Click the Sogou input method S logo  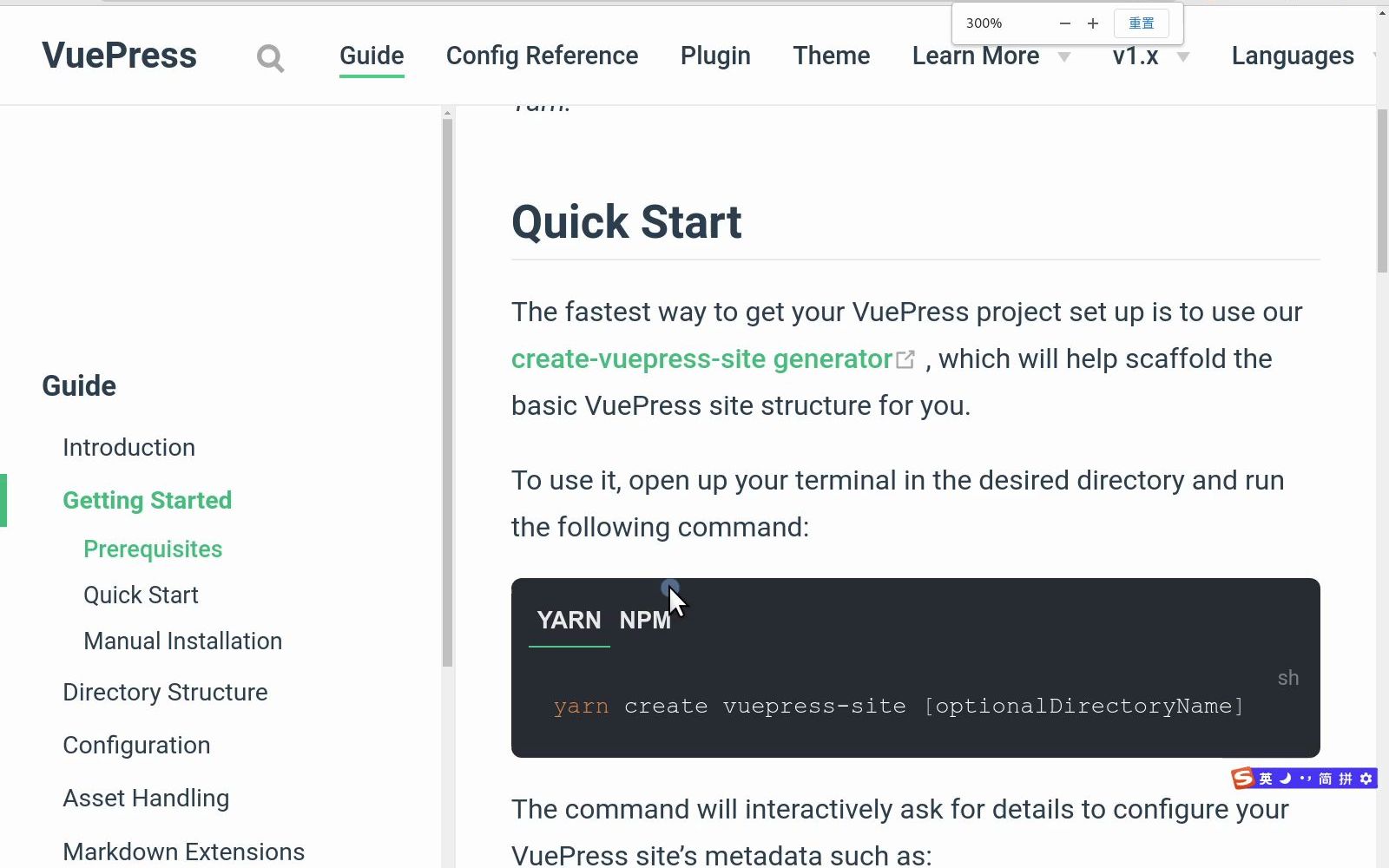pos(1243,778)
